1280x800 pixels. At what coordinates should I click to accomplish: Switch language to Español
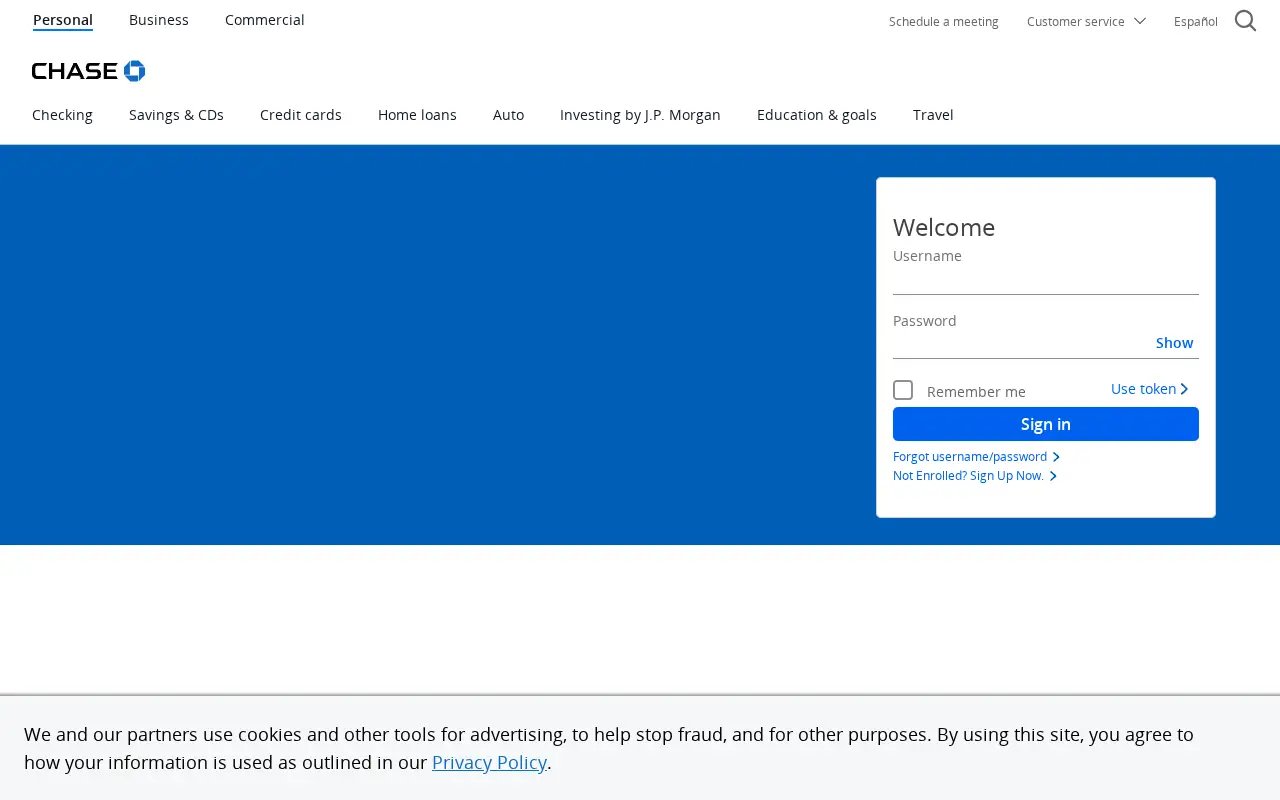1196,21
